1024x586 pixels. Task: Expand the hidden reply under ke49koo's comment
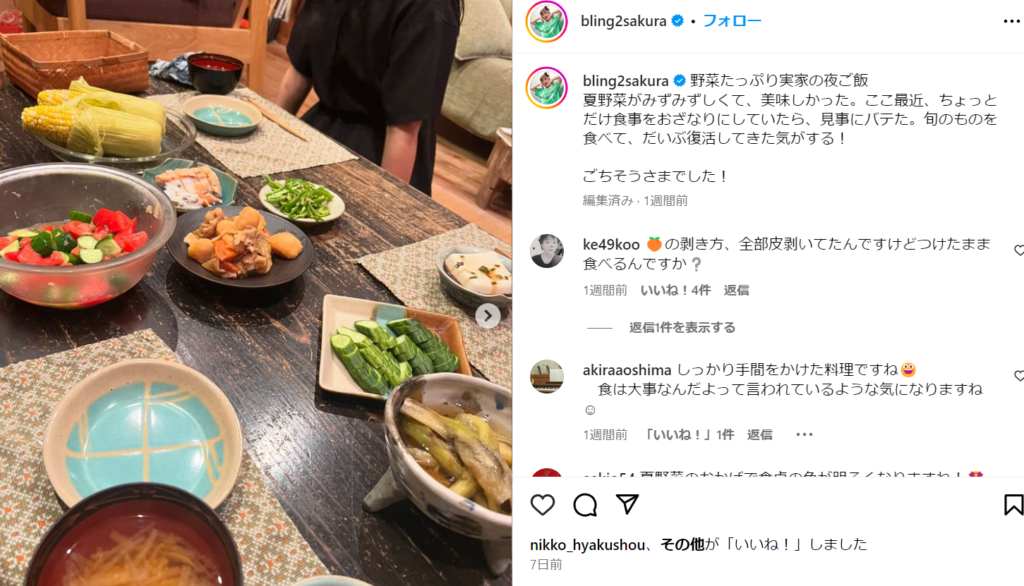tap(682, 327)
